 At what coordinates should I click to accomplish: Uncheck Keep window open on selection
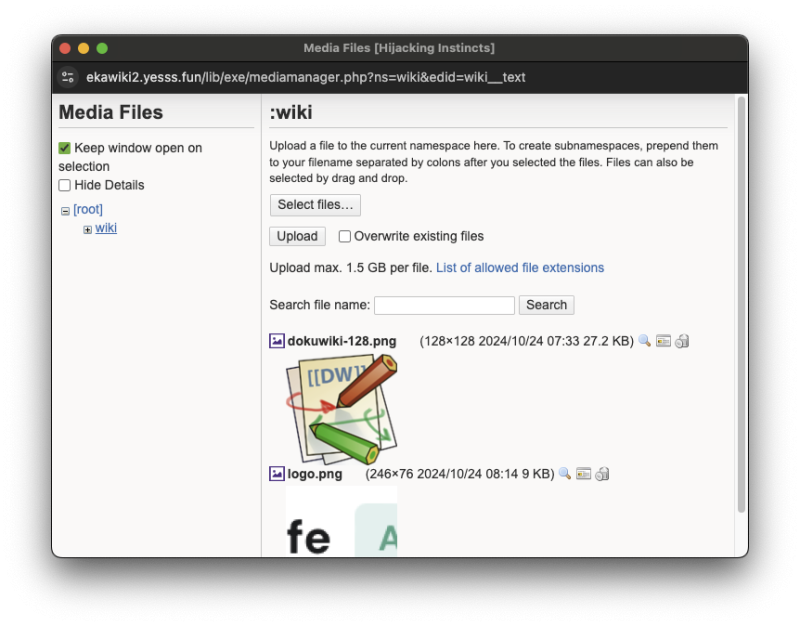[x=65, y=148]
